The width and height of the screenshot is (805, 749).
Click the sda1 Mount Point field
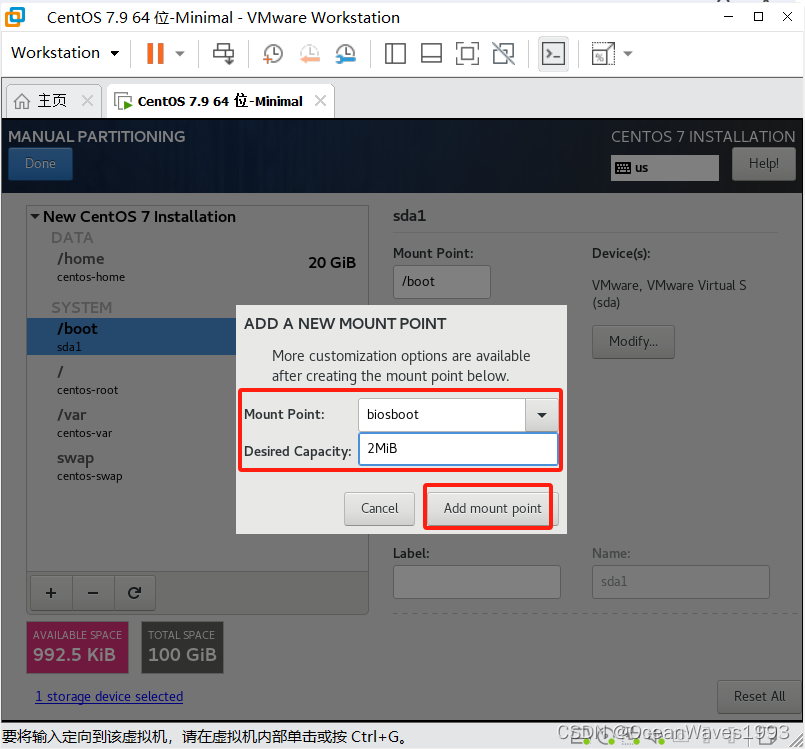tap(442, 281)
